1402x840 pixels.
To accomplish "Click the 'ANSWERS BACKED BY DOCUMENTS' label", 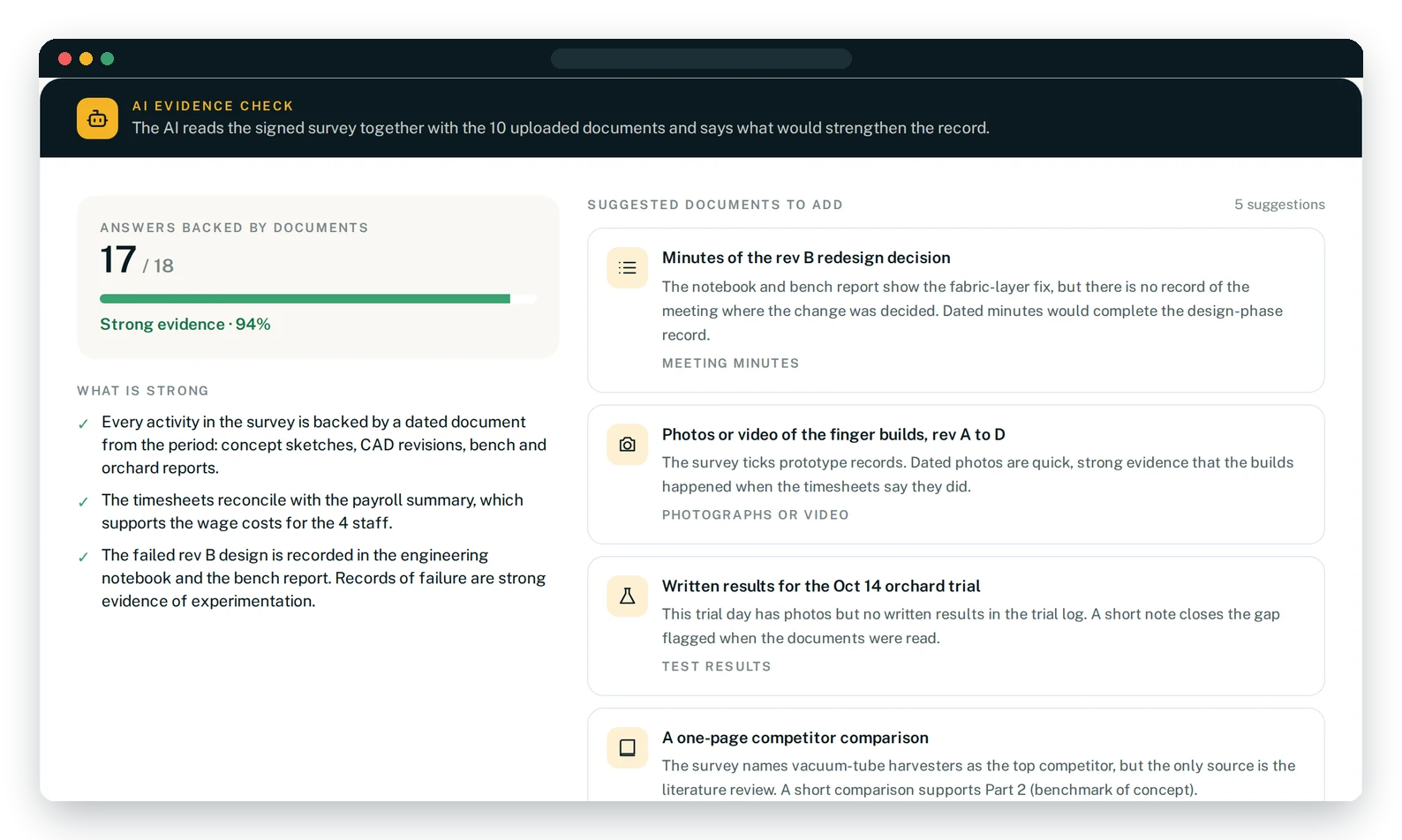I will [234, 228].
